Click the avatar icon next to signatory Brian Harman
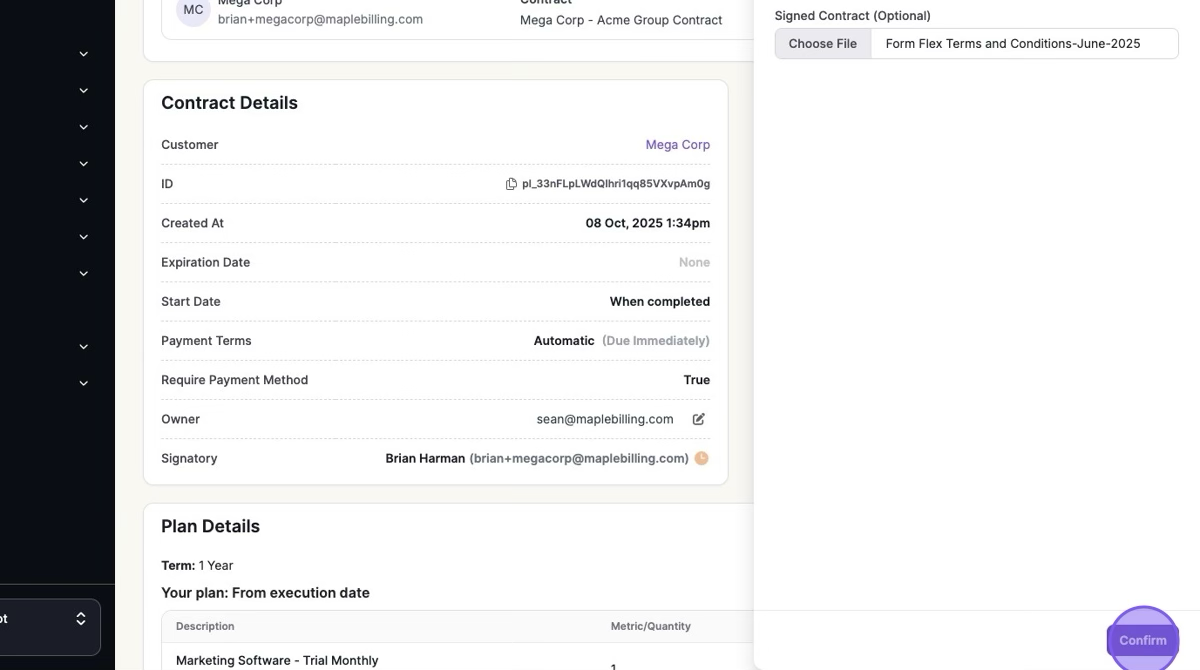This screenshot has height=670, width=1200. click(702, 458)
